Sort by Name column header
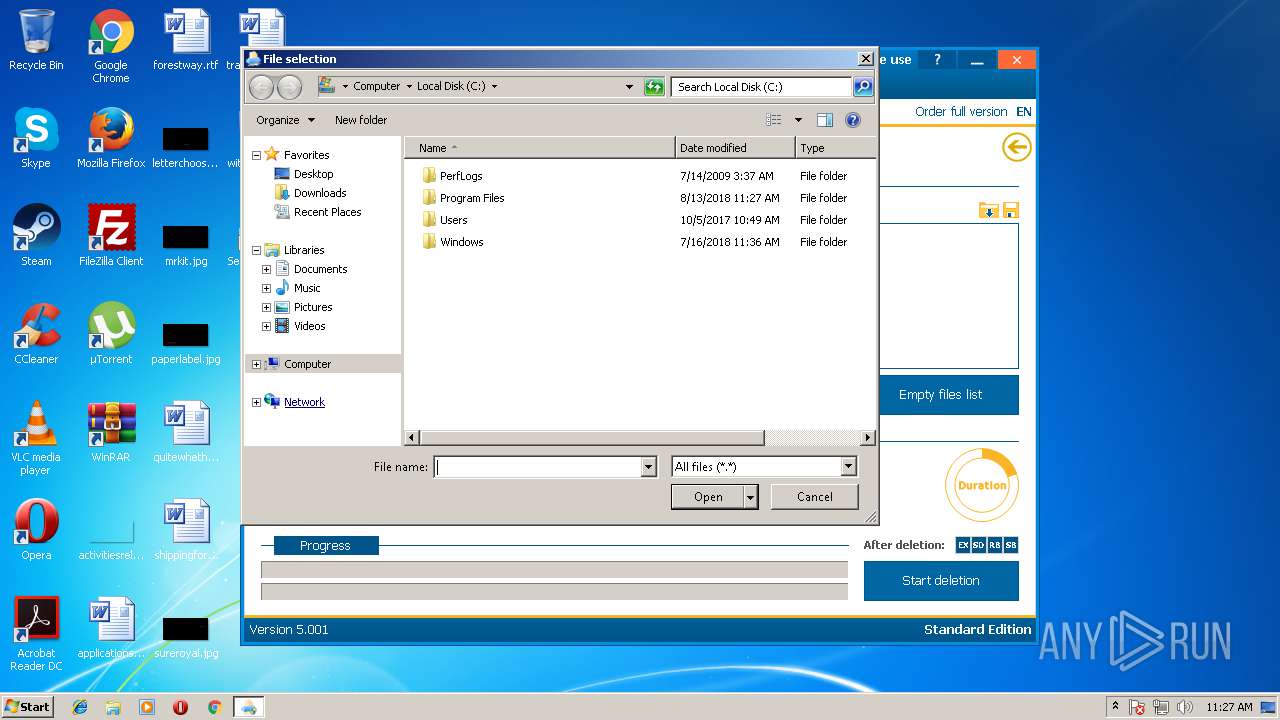1280x720 pixels. click(x=540, y=148)
